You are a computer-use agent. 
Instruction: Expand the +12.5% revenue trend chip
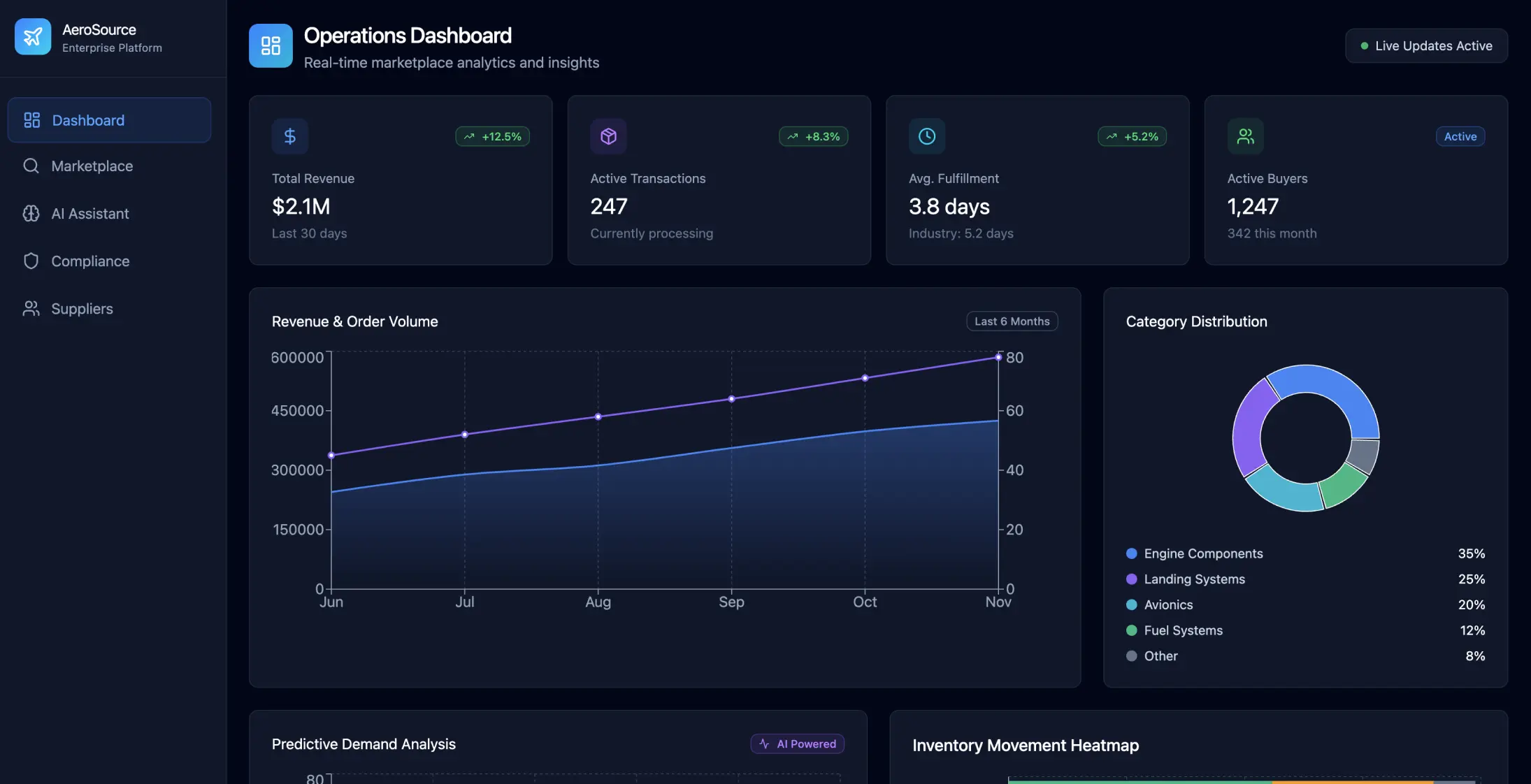tap(492, 136)
